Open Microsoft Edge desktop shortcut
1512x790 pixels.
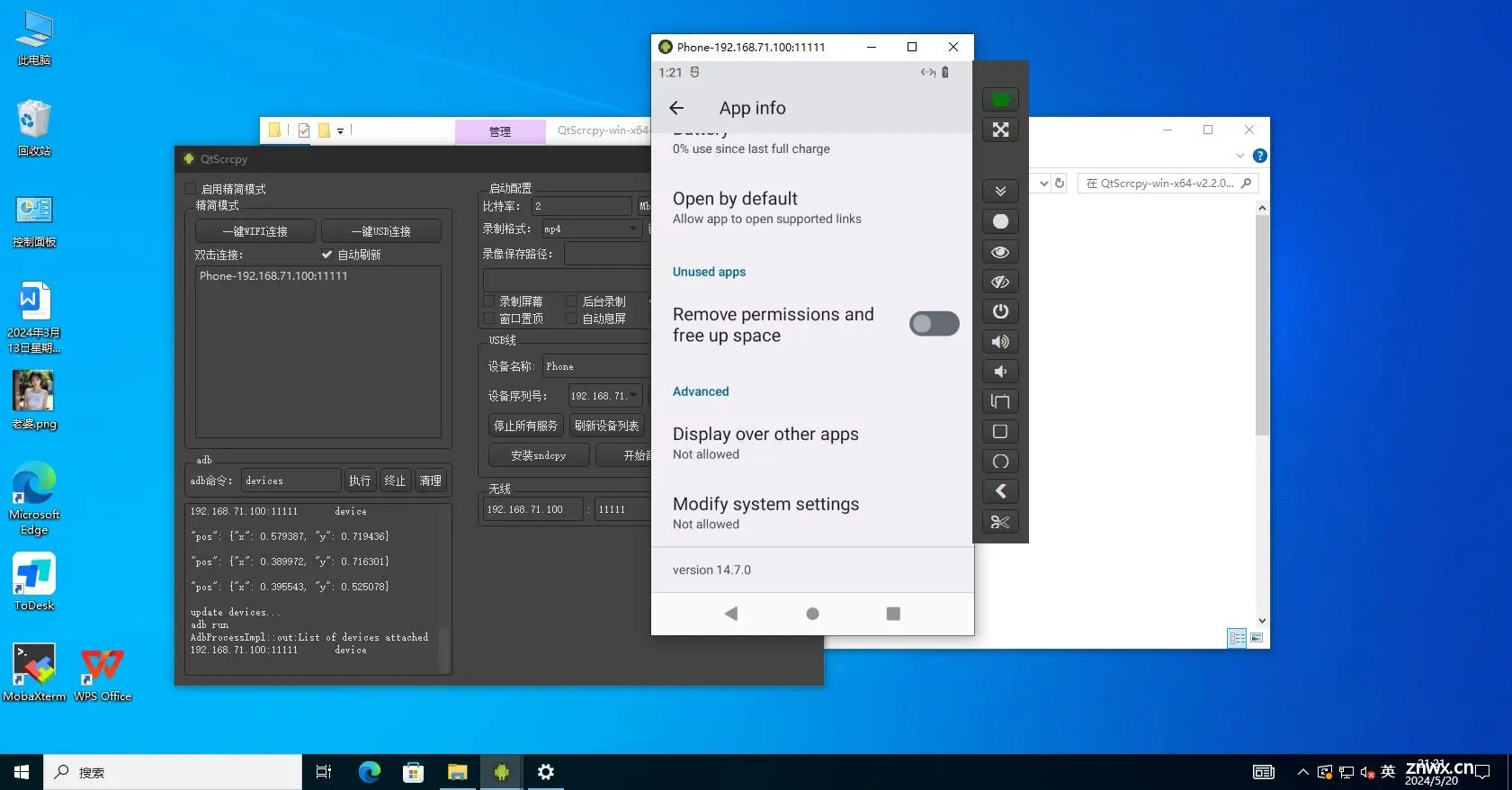coord(34,499)
